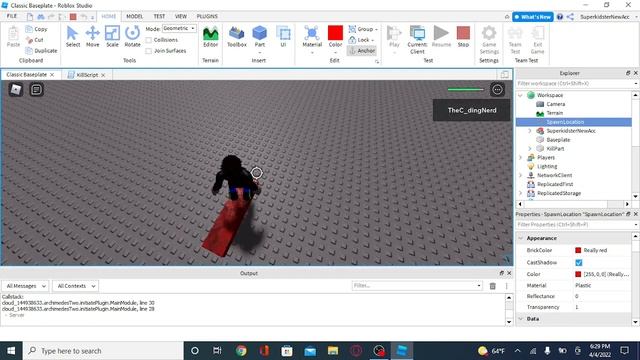
Task: Open the three-dots menu in viewport
Action: point(497,89)
